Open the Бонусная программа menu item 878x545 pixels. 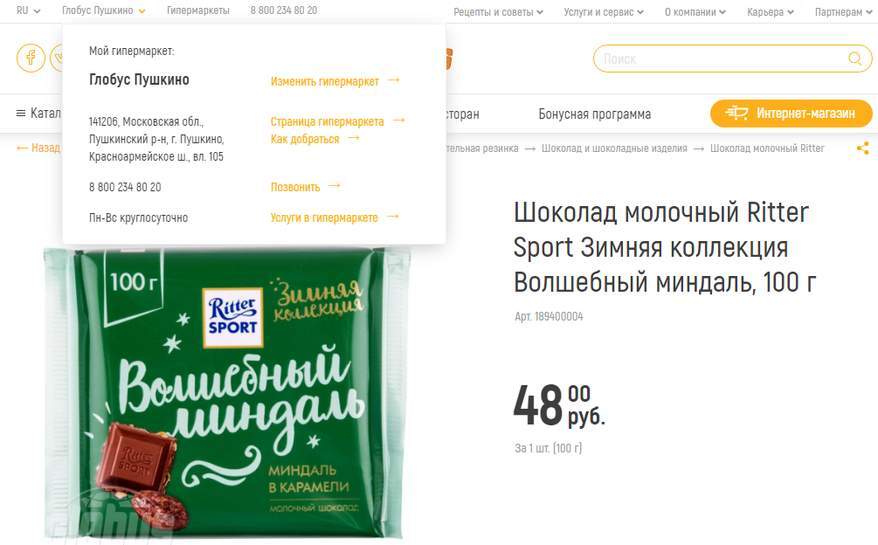(x=595, y=114)
